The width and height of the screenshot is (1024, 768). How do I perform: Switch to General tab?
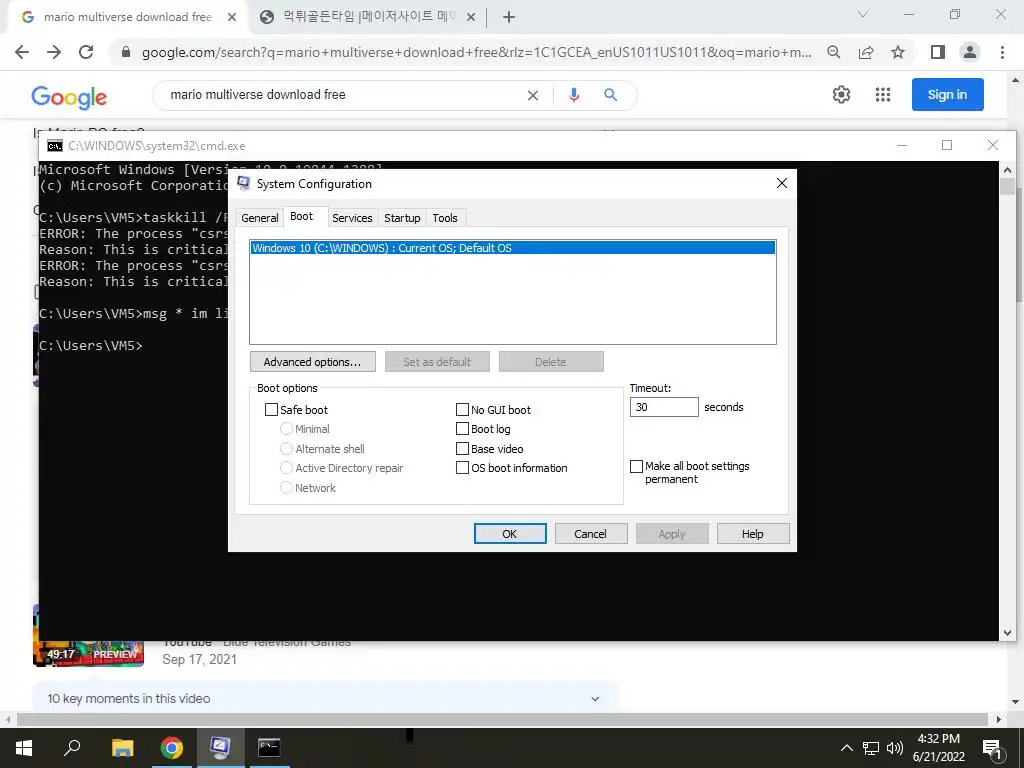point(259,218)
